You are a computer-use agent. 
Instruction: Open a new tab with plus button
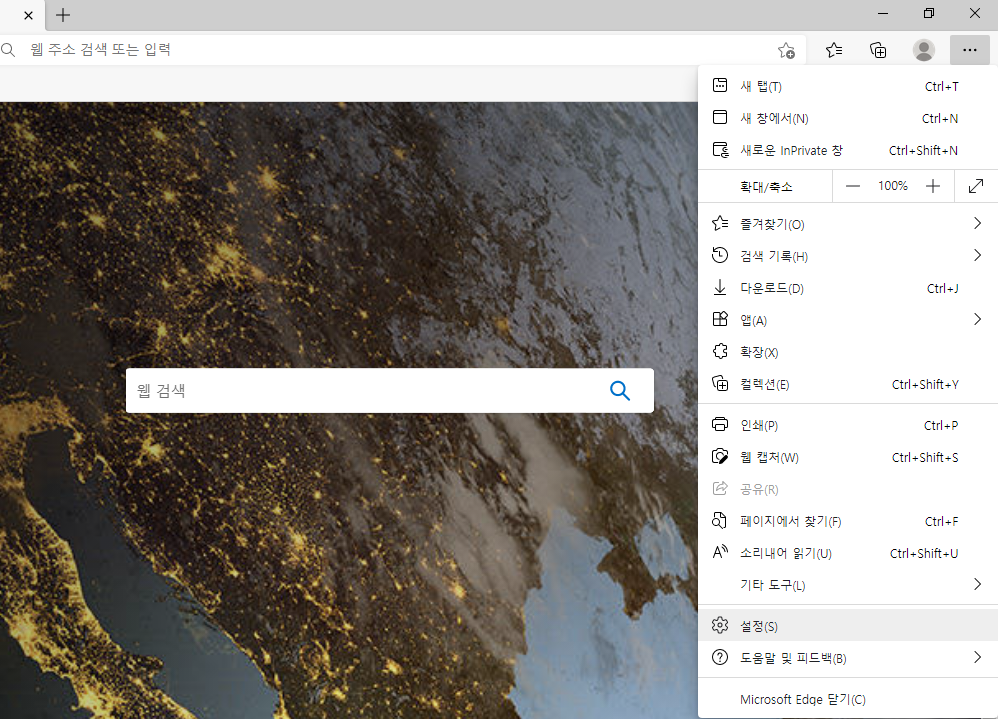(x=63, y=15)
